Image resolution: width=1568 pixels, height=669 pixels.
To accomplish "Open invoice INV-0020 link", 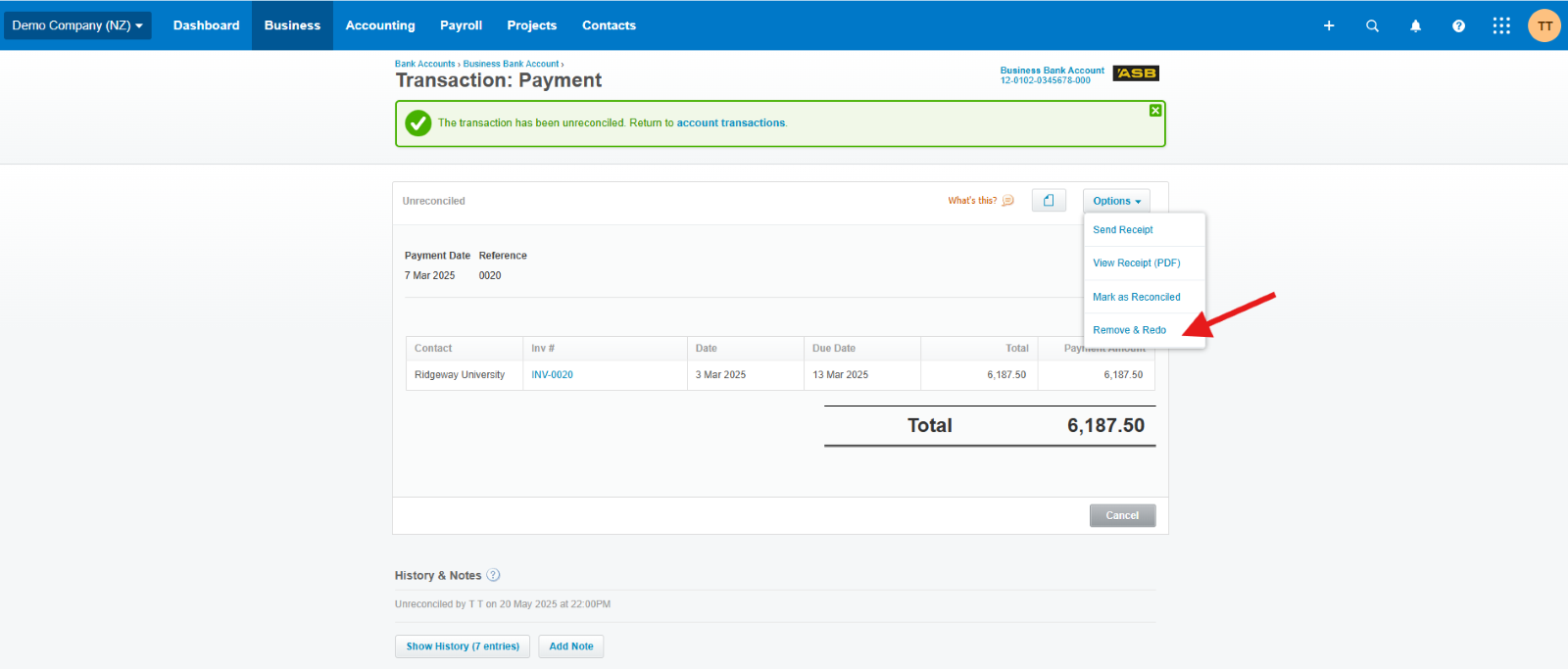I will (552, 374).
